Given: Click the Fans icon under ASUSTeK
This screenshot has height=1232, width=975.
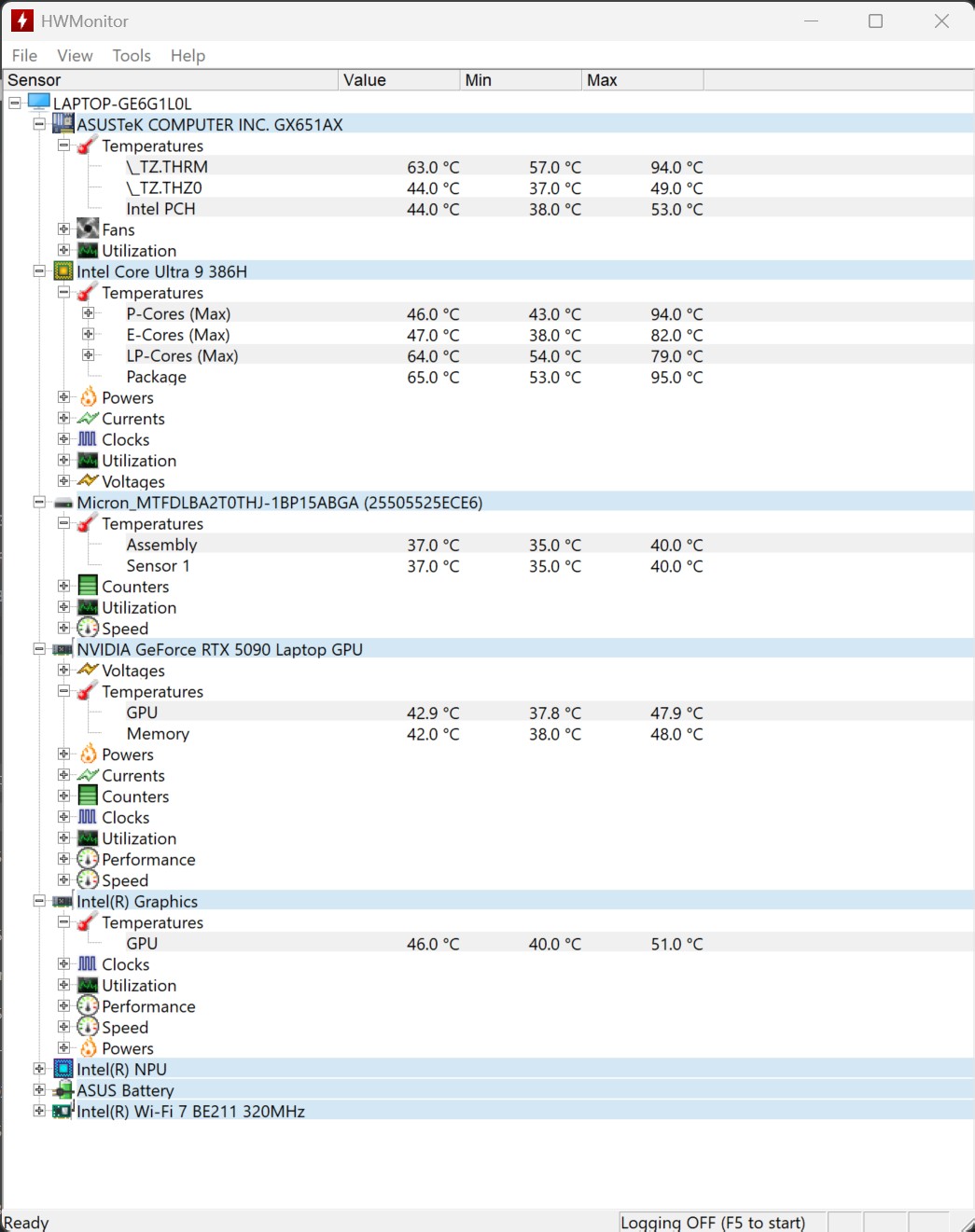Looking at the screenshot, I should click(88, 228).
